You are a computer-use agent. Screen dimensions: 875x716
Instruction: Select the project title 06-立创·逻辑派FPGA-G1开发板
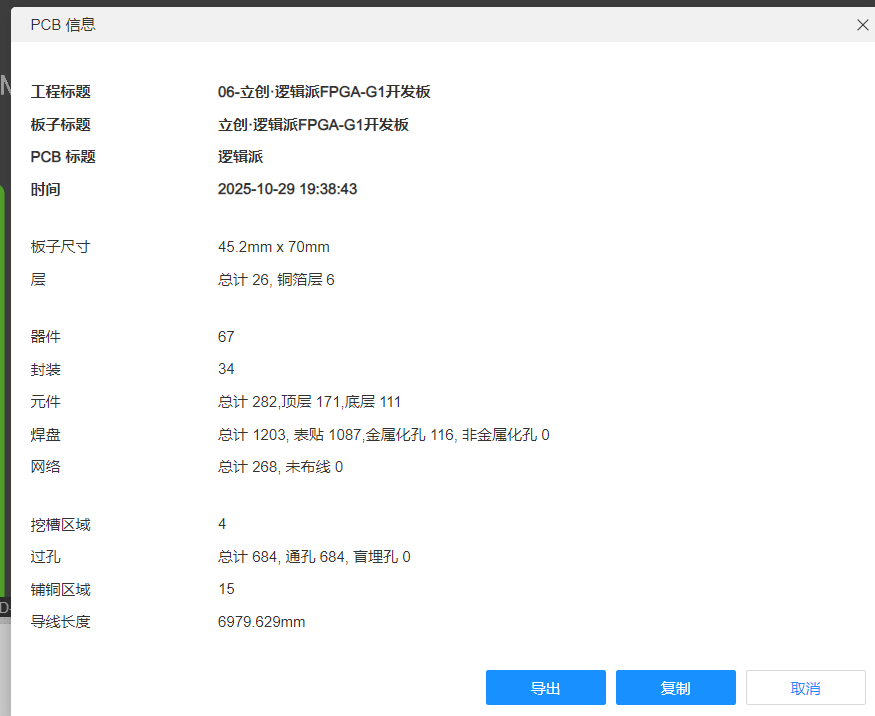[324, 92]
